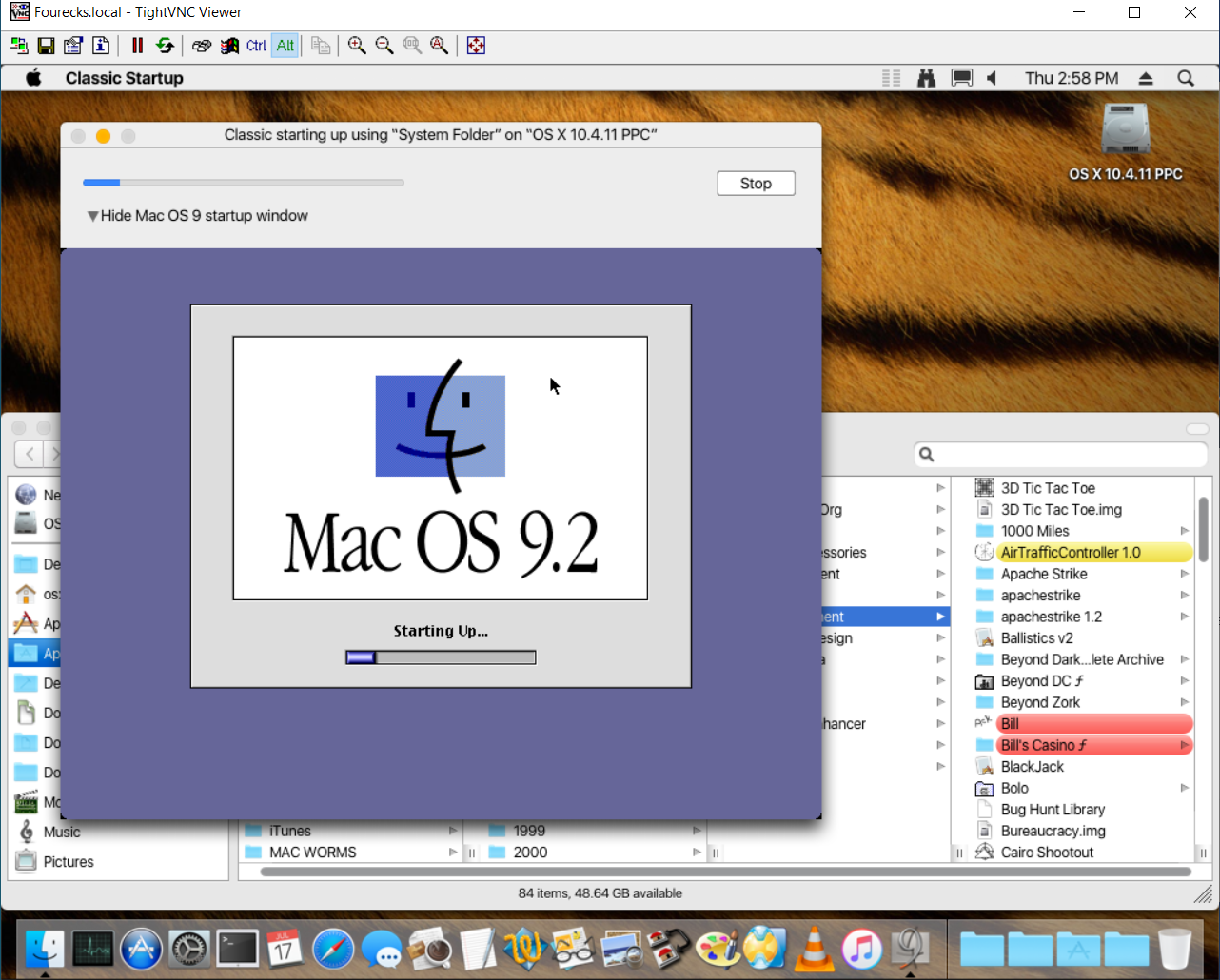Expand the Apache Strike folder arrow
1220x980 pixels.
point(1185,574)
